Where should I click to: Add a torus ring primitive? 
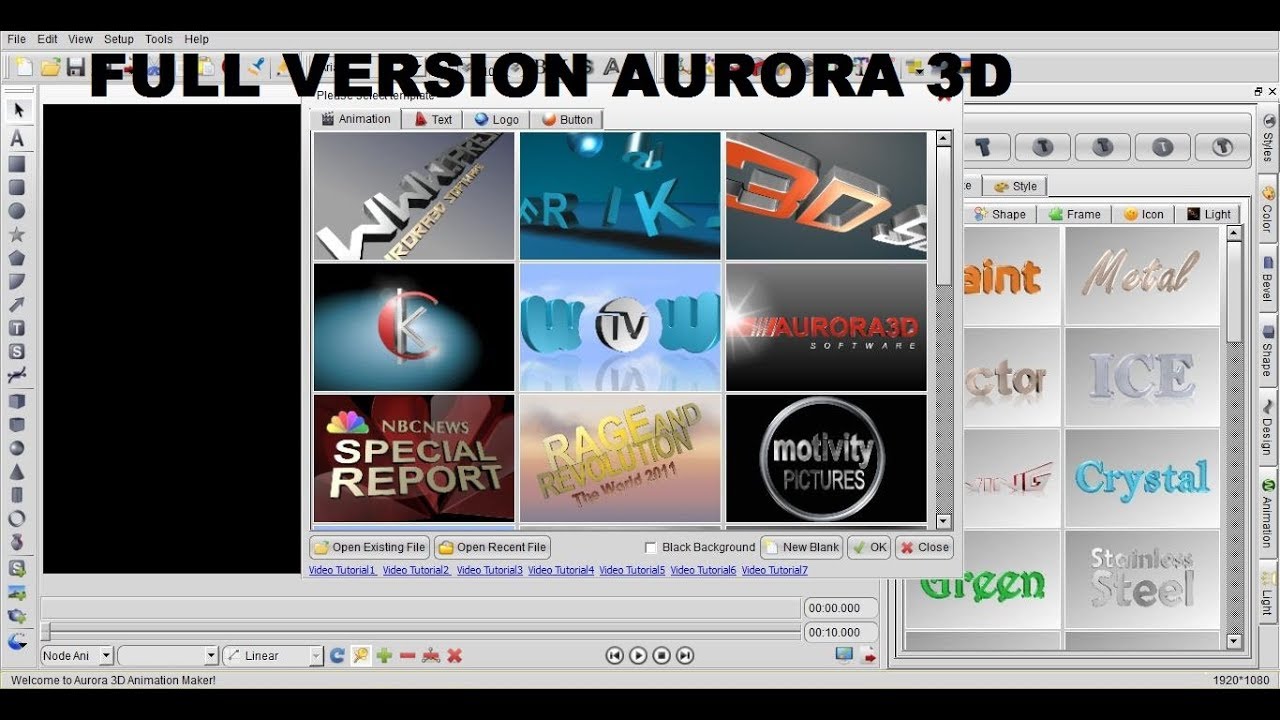tap(17, 519)
